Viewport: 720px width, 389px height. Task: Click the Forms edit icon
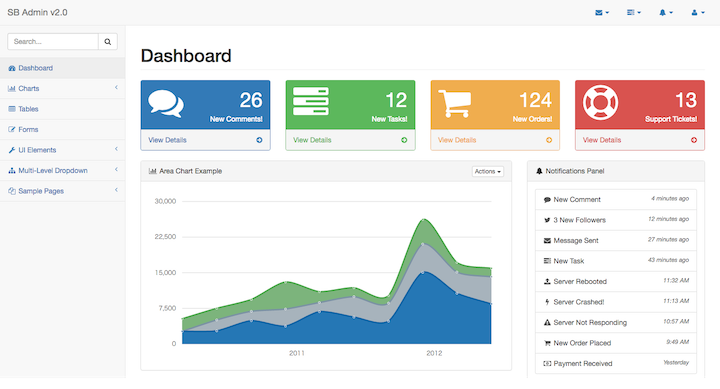click(12, 130)
